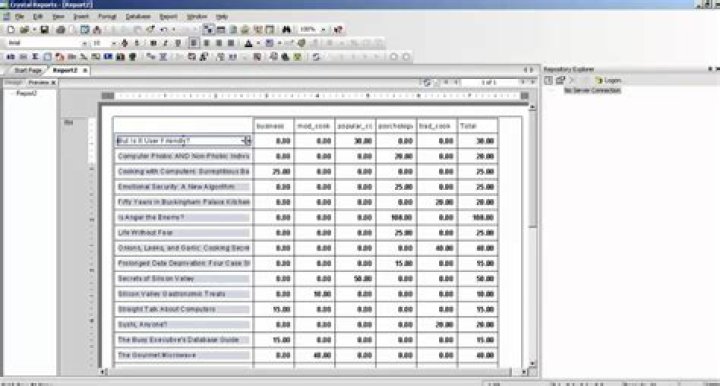This screenshot has width=720, height=386.
Task: Click the Print icon in the standard toolbar
Action: [x=60, y=30]
